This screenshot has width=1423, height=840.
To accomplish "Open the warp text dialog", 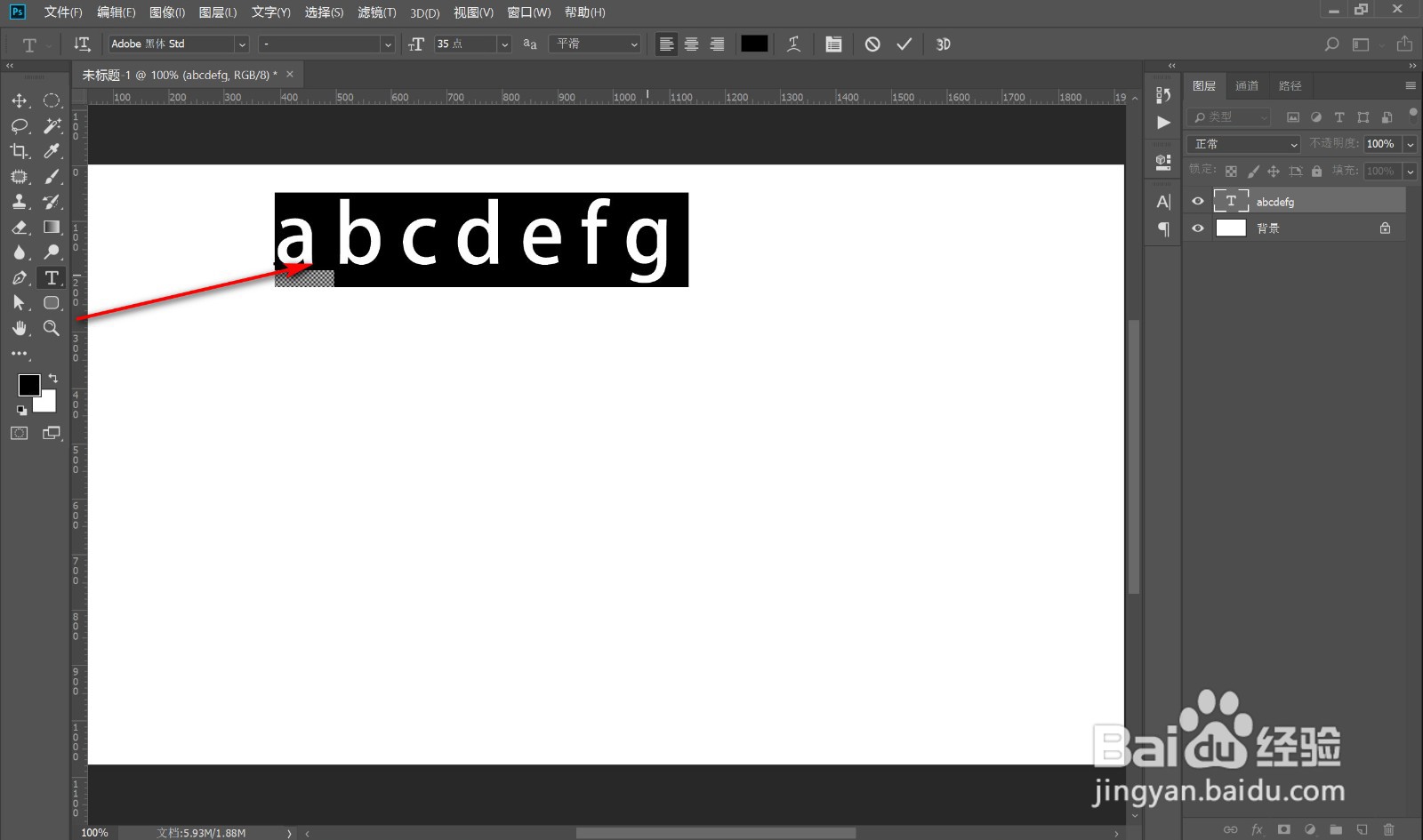I will click(x=794, y=44).
